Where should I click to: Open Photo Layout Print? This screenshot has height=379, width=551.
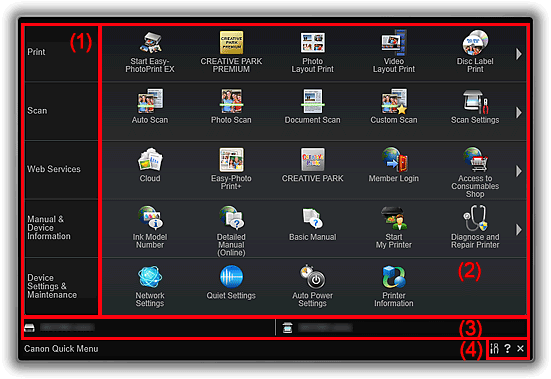click(312, 52)
